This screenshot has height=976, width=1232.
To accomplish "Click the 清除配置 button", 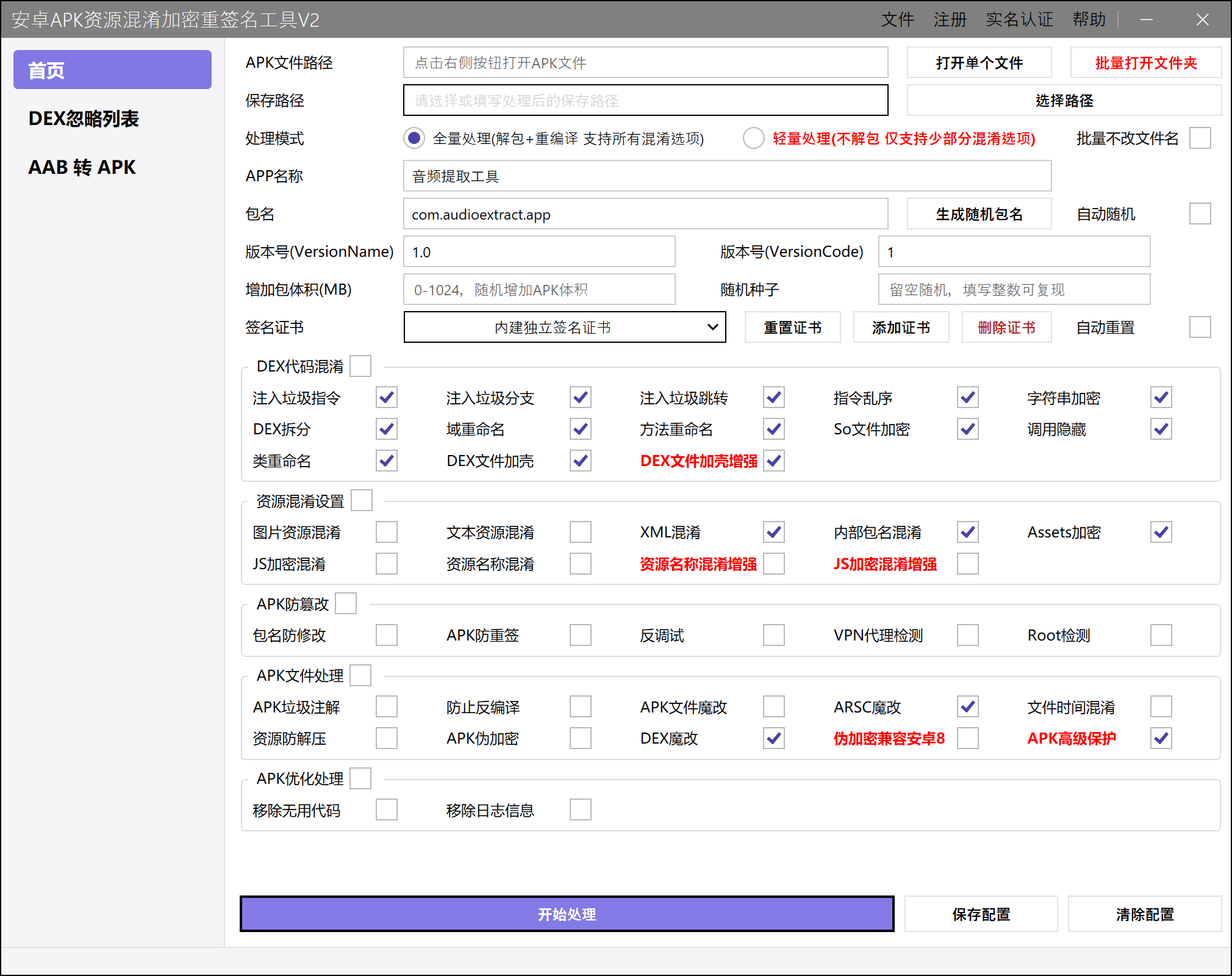I will coord(1145,914).
